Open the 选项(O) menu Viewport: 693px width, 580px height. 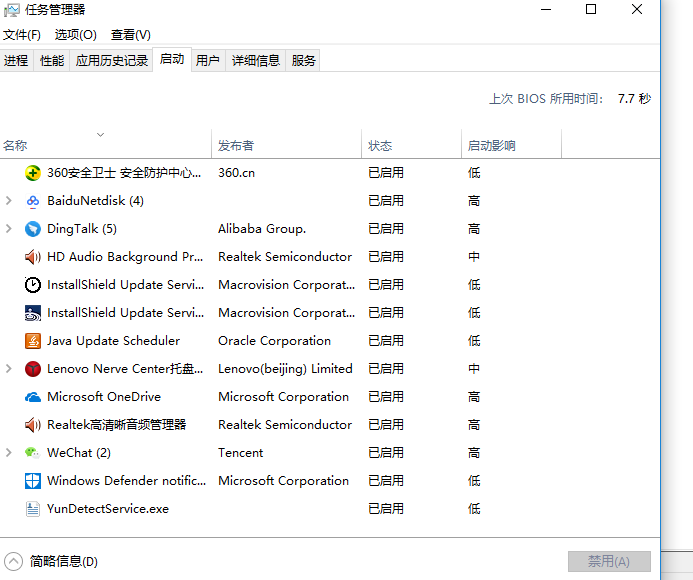coord(76,34)
